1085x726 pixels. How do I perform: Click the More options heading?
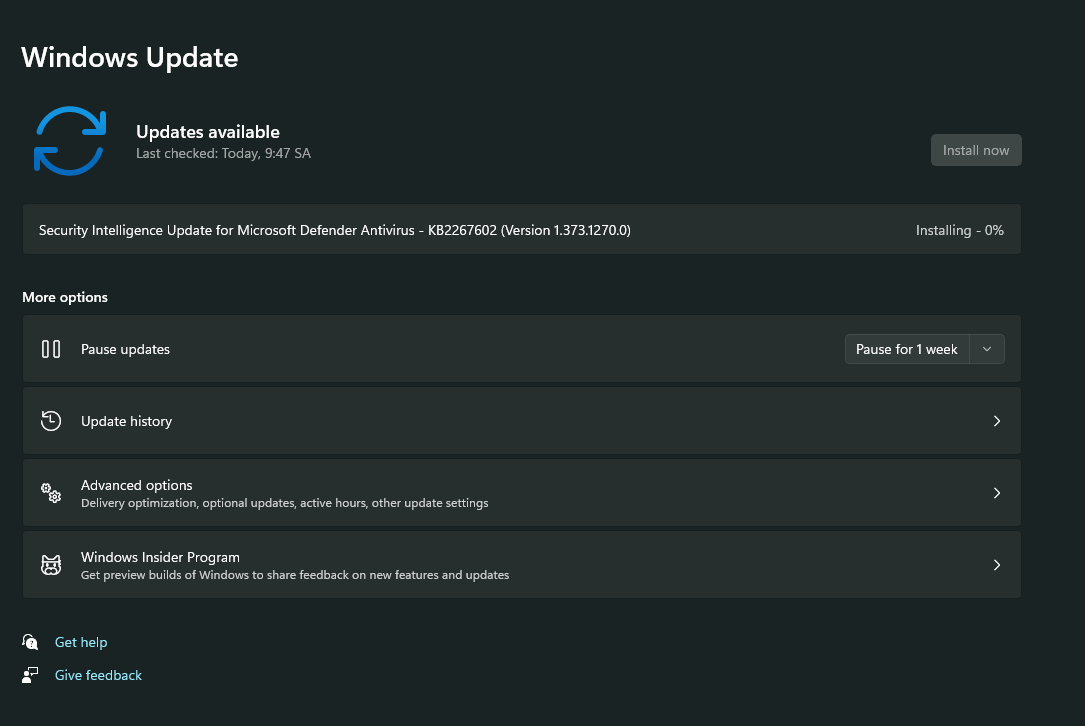point(65,297)
